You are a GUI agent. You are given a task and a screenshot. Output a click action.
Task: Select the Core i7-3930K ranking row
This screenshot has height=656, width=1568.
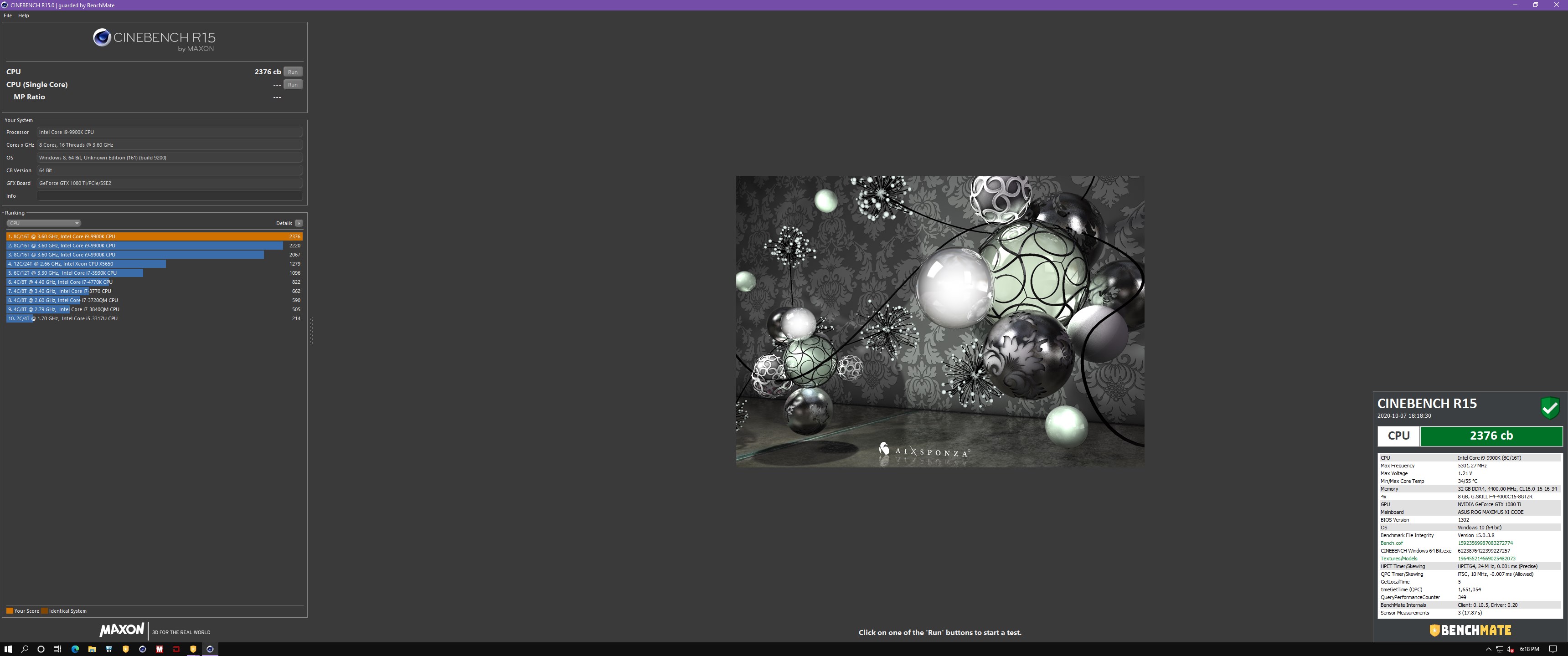(x=155, y=273)
